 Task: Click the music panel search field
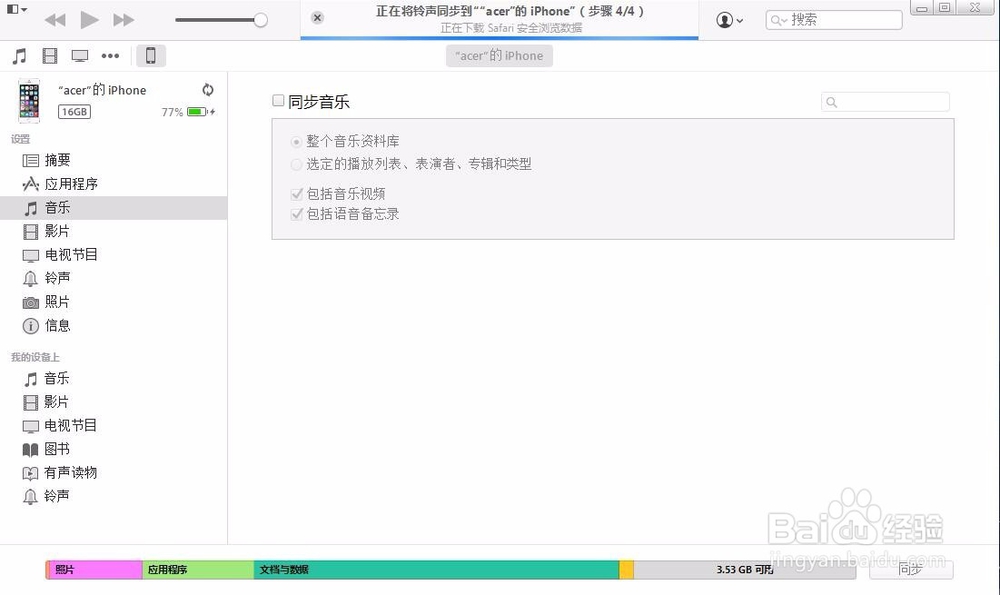pyautogui.click(x=885, y=102)
